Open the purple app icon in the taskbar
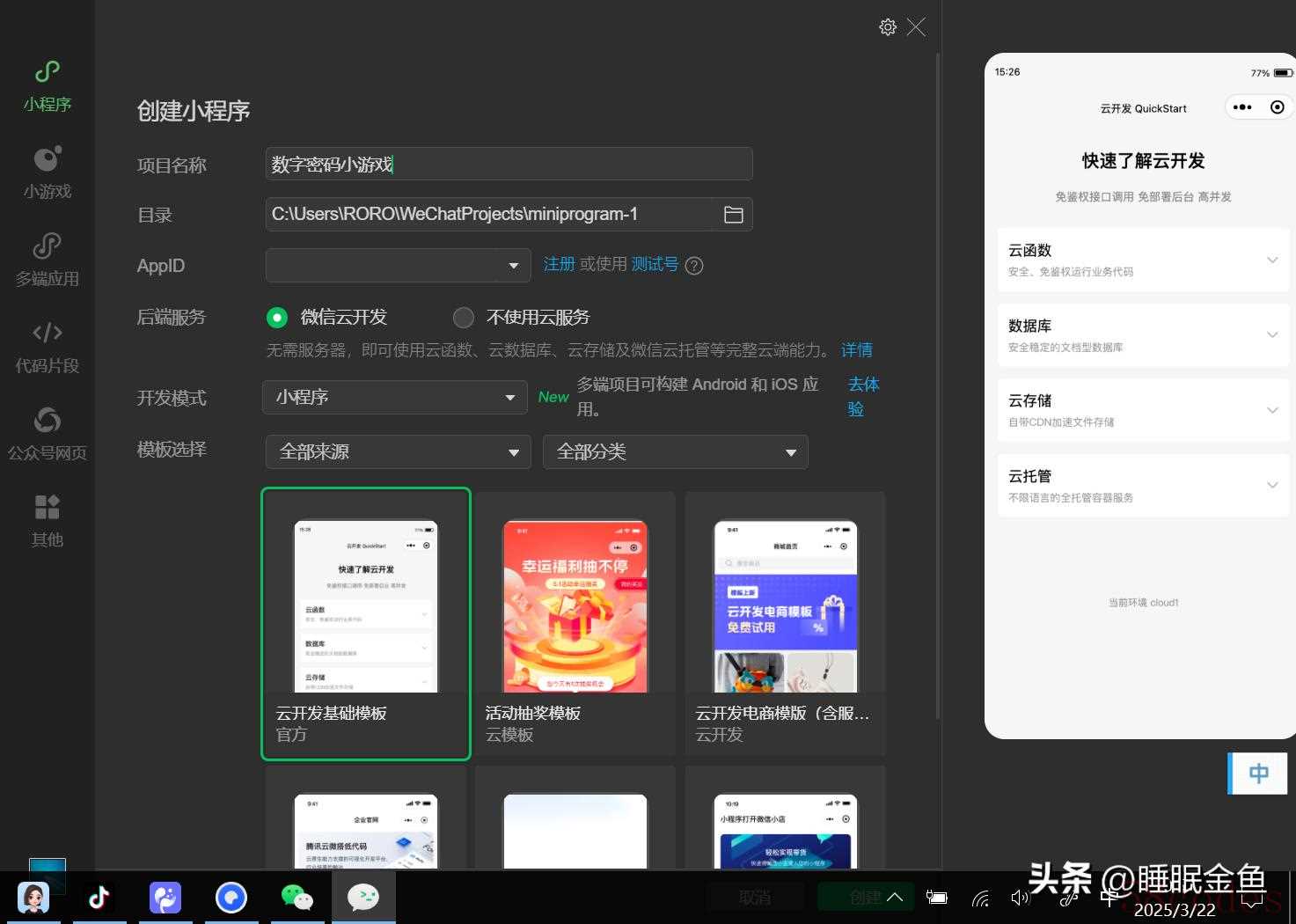 (x=165, y=897)
